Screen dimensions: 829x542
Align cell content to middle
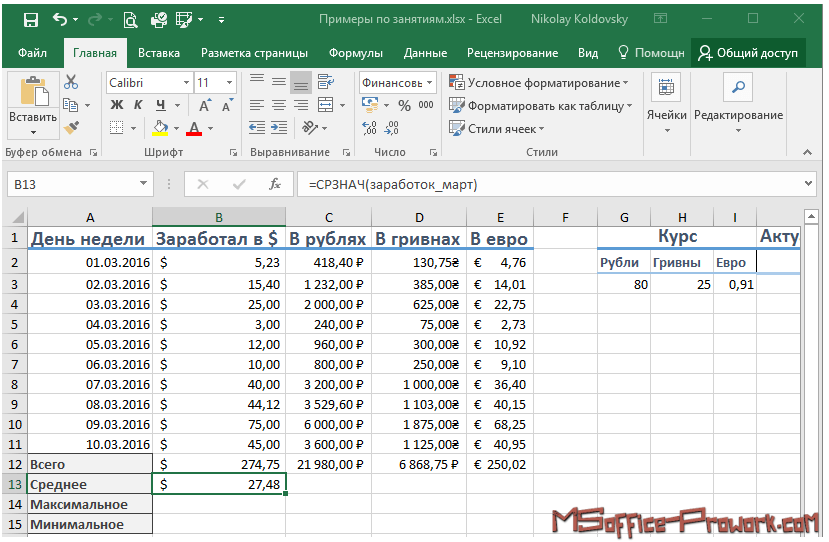(279, 81)
